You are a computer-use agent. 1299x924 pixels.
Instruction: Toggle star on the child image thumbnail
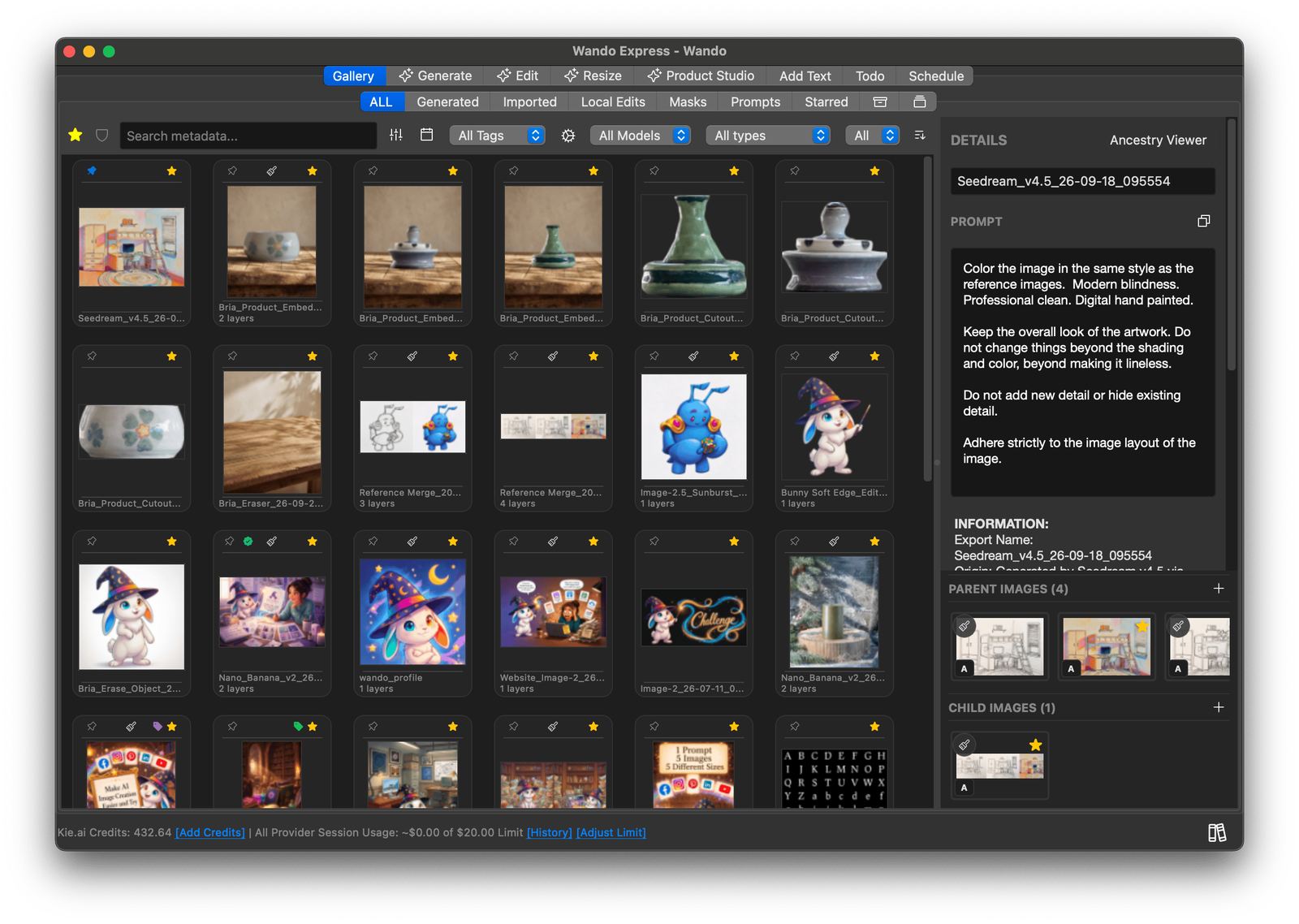coord(1035,745)
